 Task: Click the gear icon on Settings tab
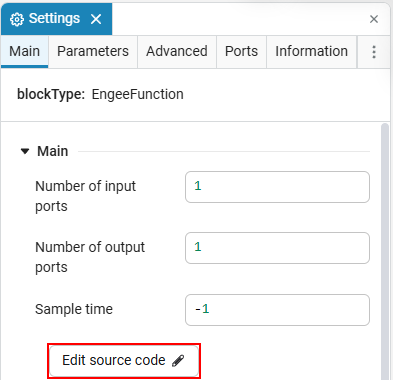(x=17, y=19)
